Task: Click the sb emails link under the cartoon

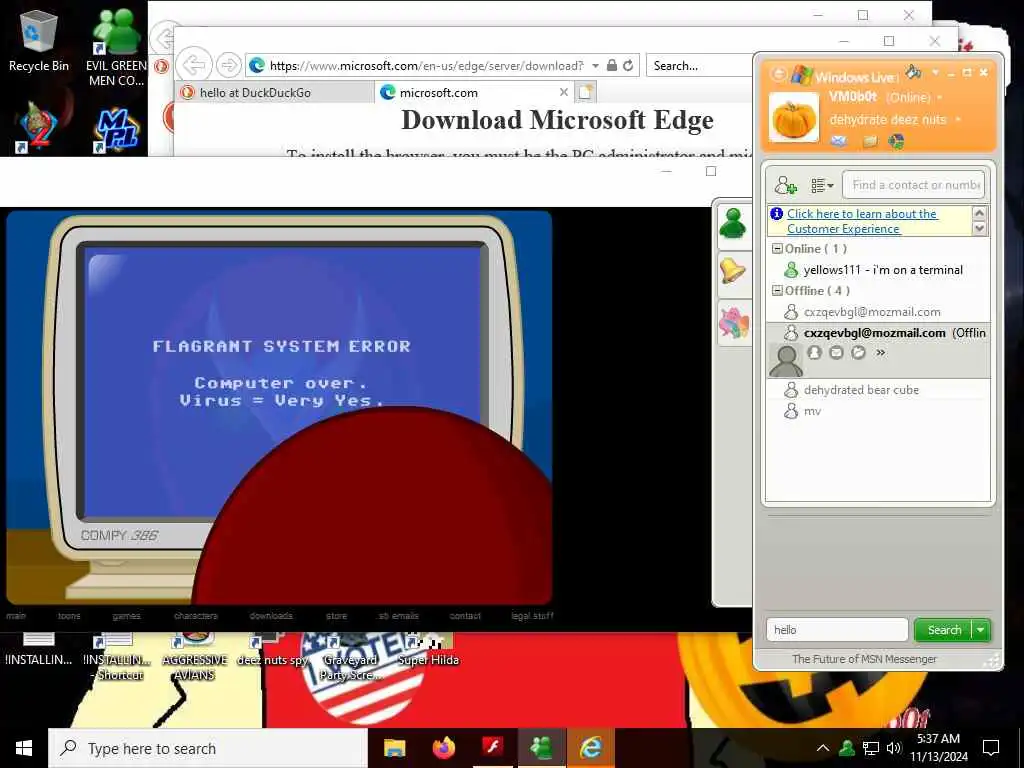Action: pos(398,616)
